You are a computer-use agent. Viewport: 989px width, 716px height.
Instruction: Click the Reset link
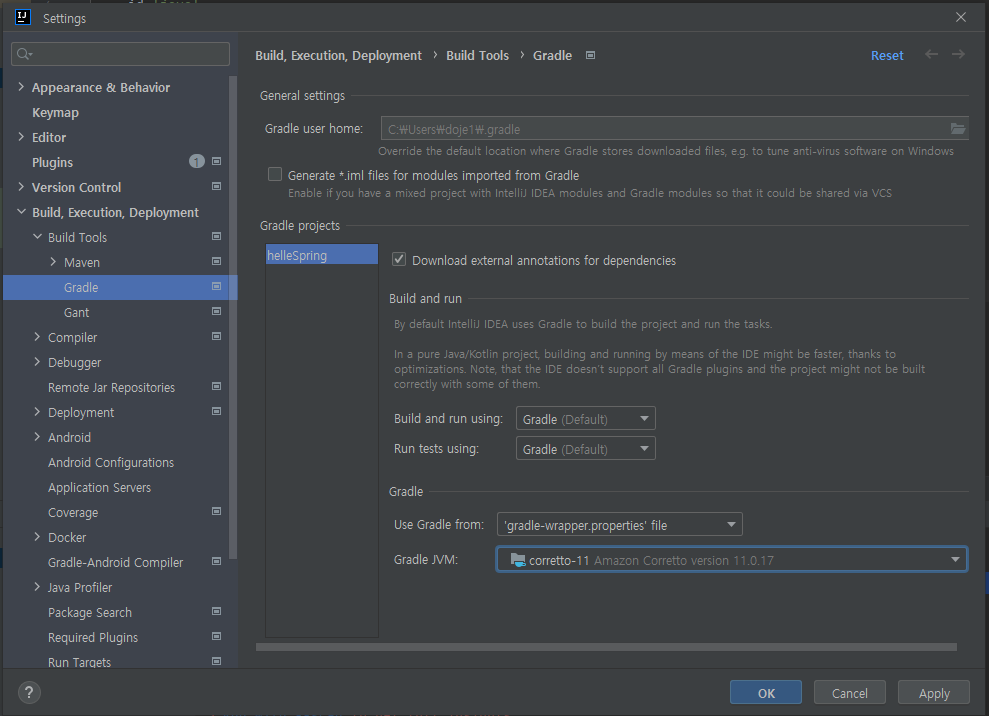click(x=887, y=56)
